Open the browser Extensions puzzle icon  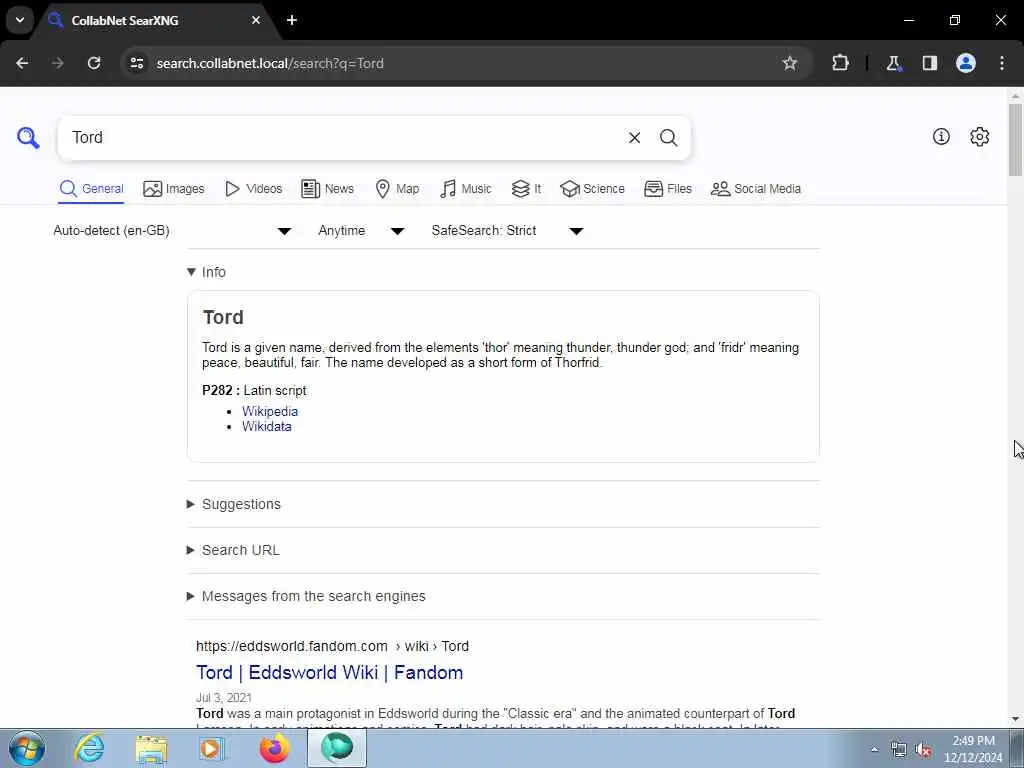[840, 63]
